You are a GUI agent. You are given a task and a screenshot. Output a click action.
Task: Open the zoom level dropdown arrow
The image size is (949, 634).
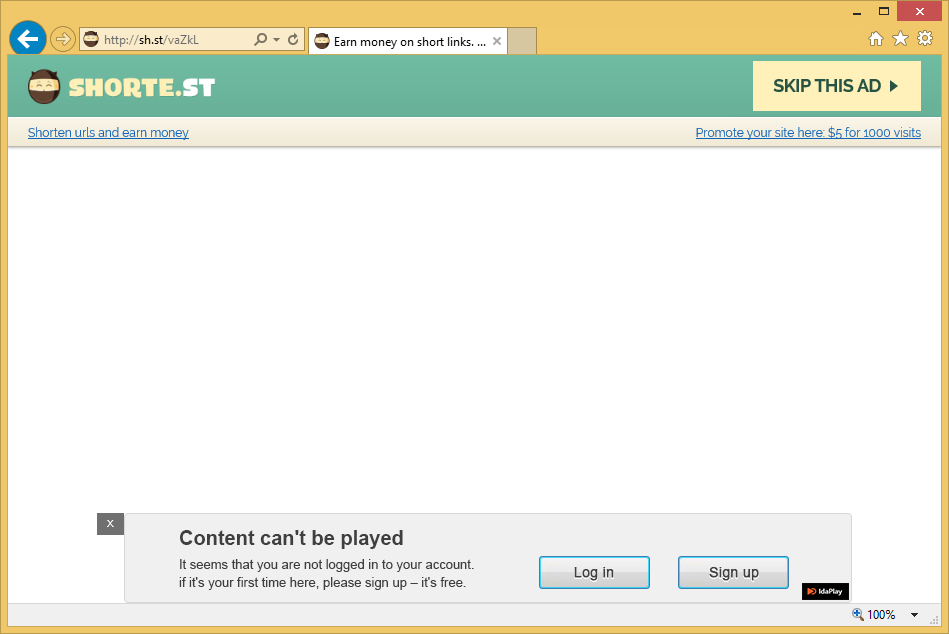pos(914,615)
